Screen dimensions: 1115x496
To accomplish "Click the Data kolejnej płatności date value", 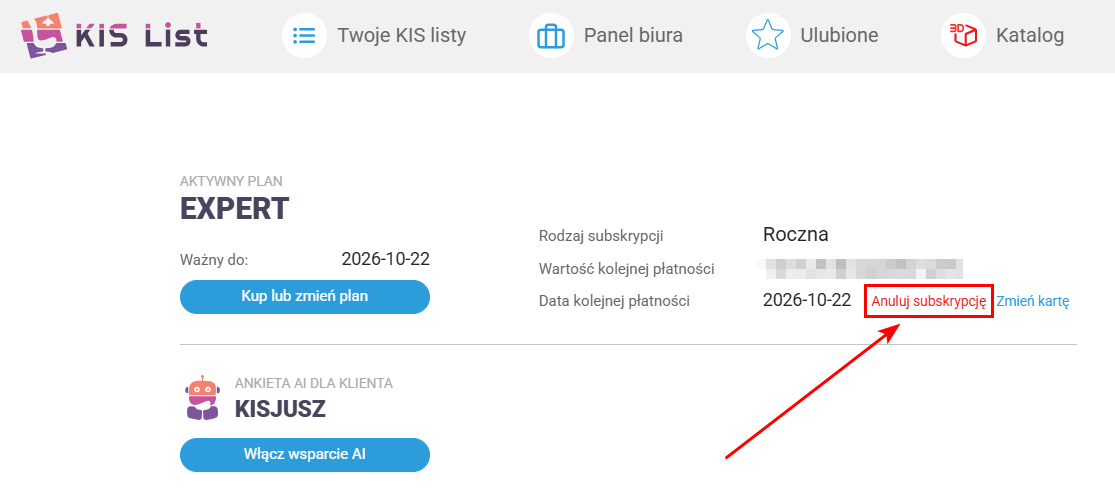I will pos(806,300).
